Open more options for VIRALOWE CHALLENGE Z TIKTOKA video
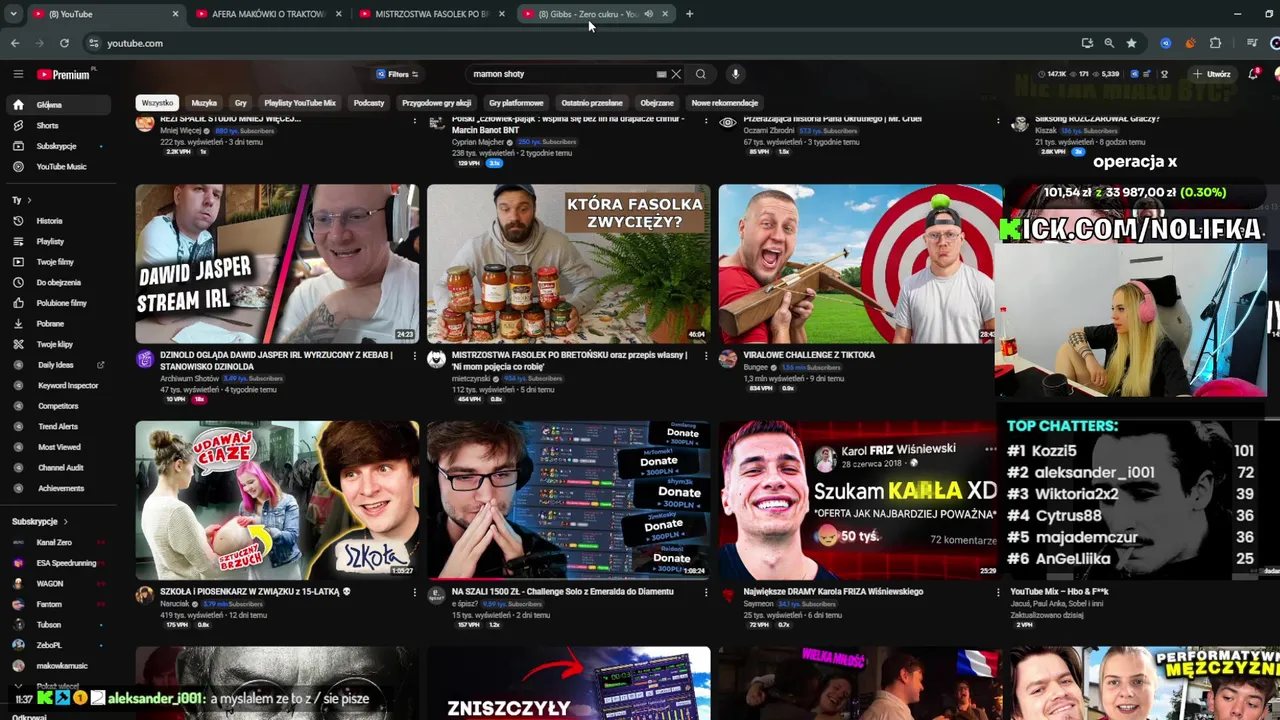 point(997,356)
